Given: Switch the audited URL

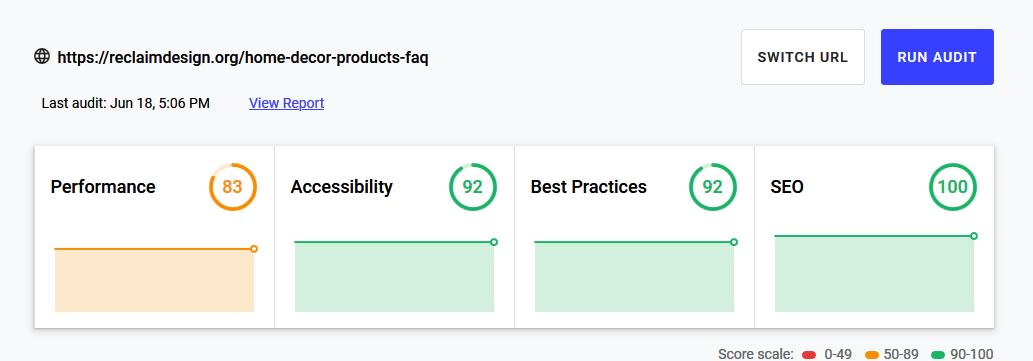Looking at the screenshot, I should tap(802, 57).
